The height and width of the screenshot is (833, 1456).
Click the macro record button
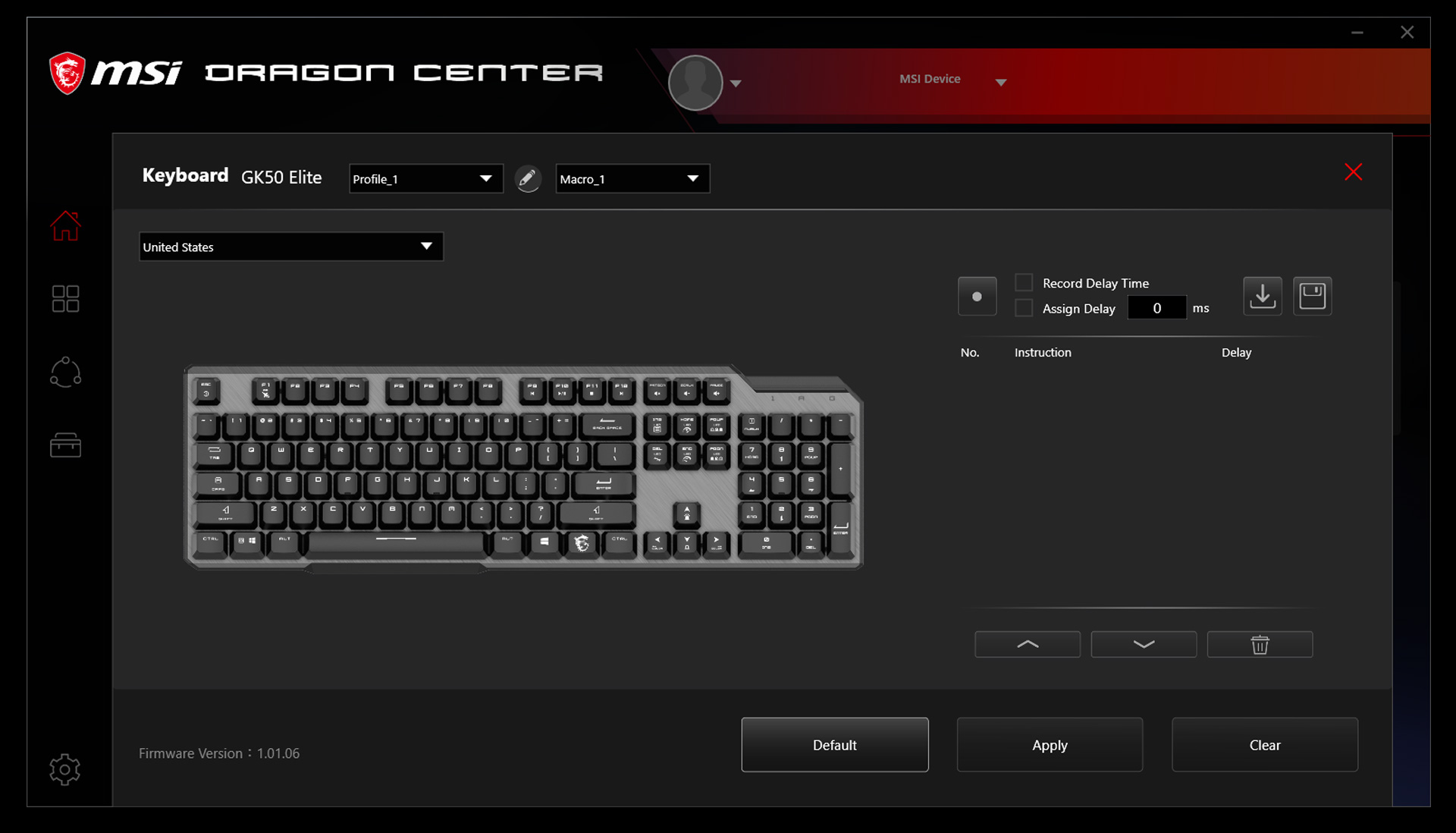[977, 294]
